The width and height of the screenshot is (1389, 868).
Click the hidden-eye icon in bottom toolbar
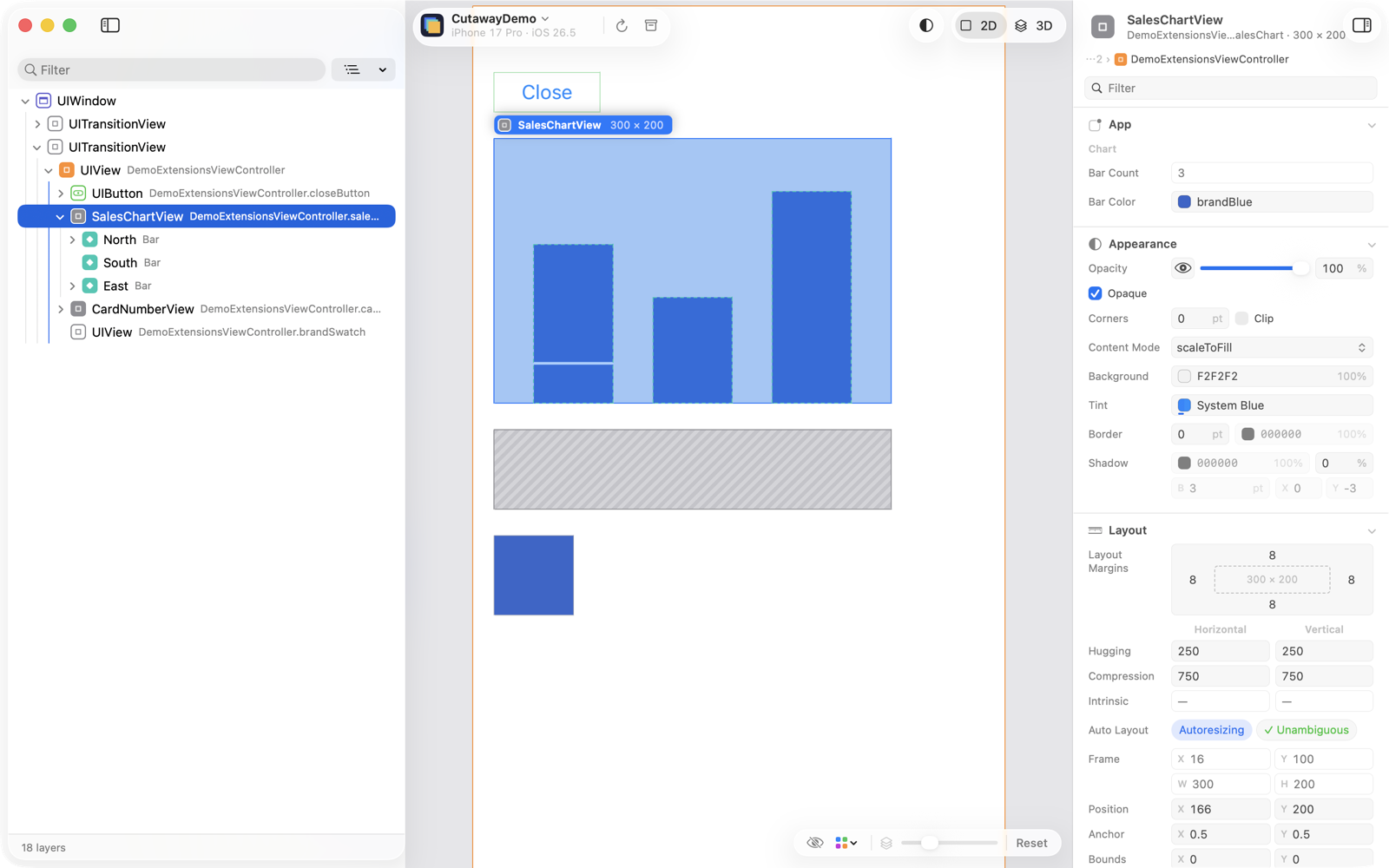point(814,843)
